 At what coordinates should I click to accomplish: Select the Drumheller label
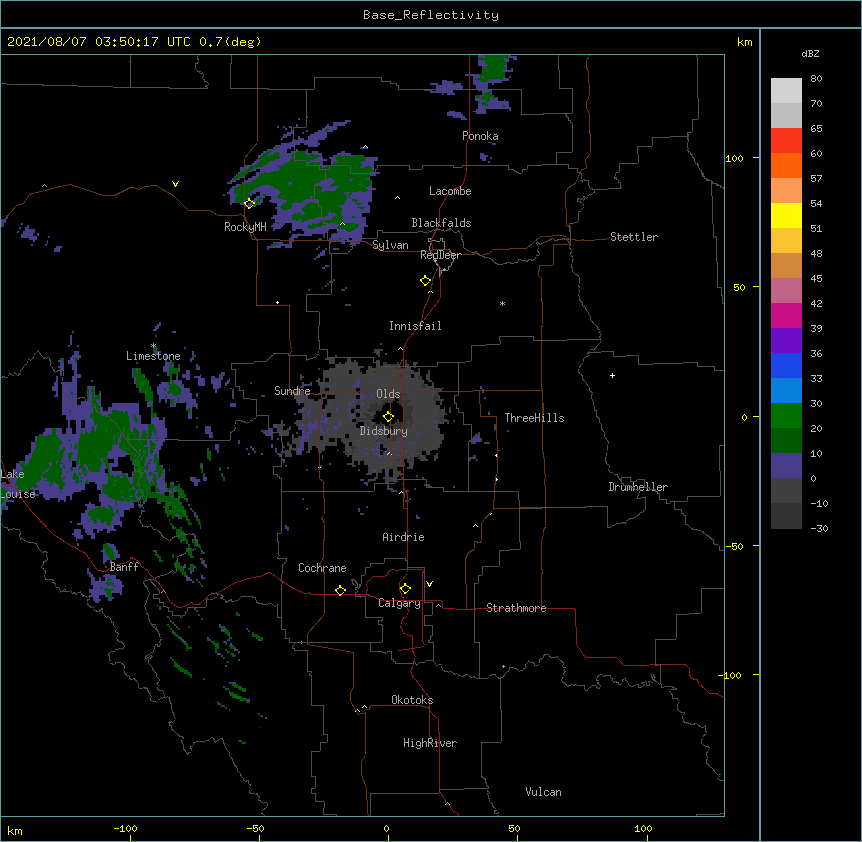[638, 487]
